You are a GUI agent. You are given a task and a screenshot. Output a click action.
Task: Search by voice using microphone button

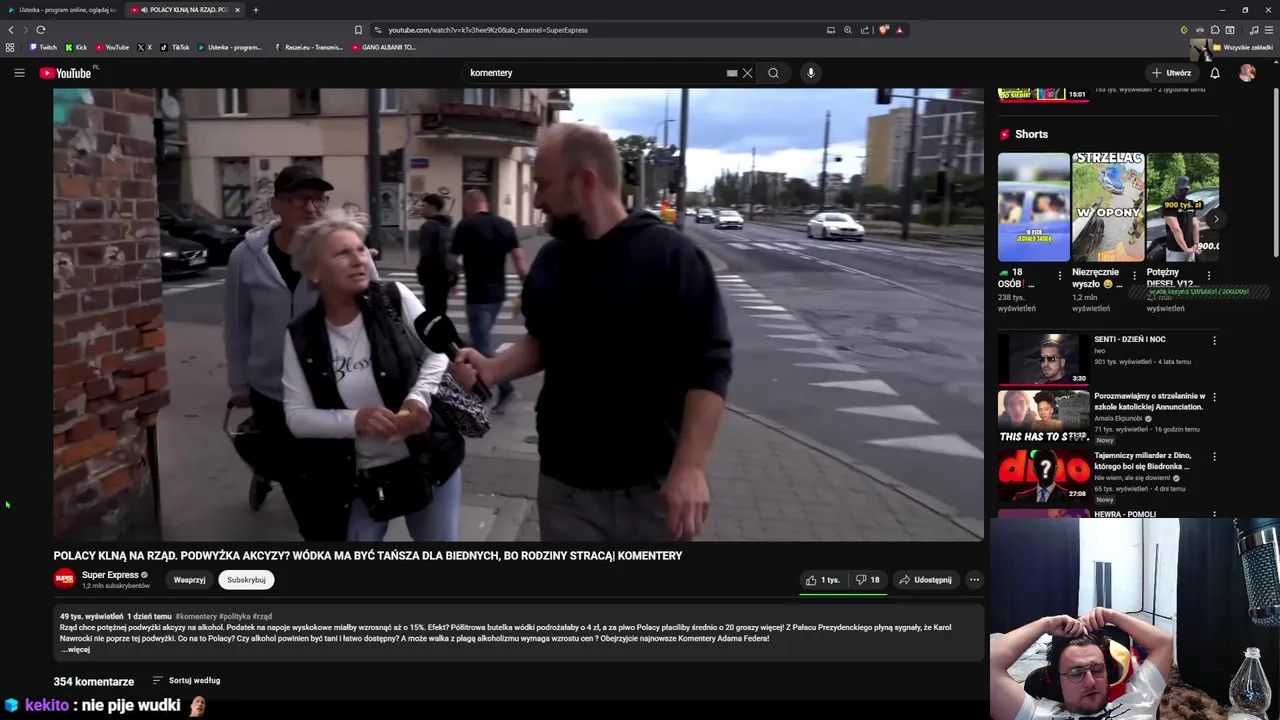click(811, 73)
